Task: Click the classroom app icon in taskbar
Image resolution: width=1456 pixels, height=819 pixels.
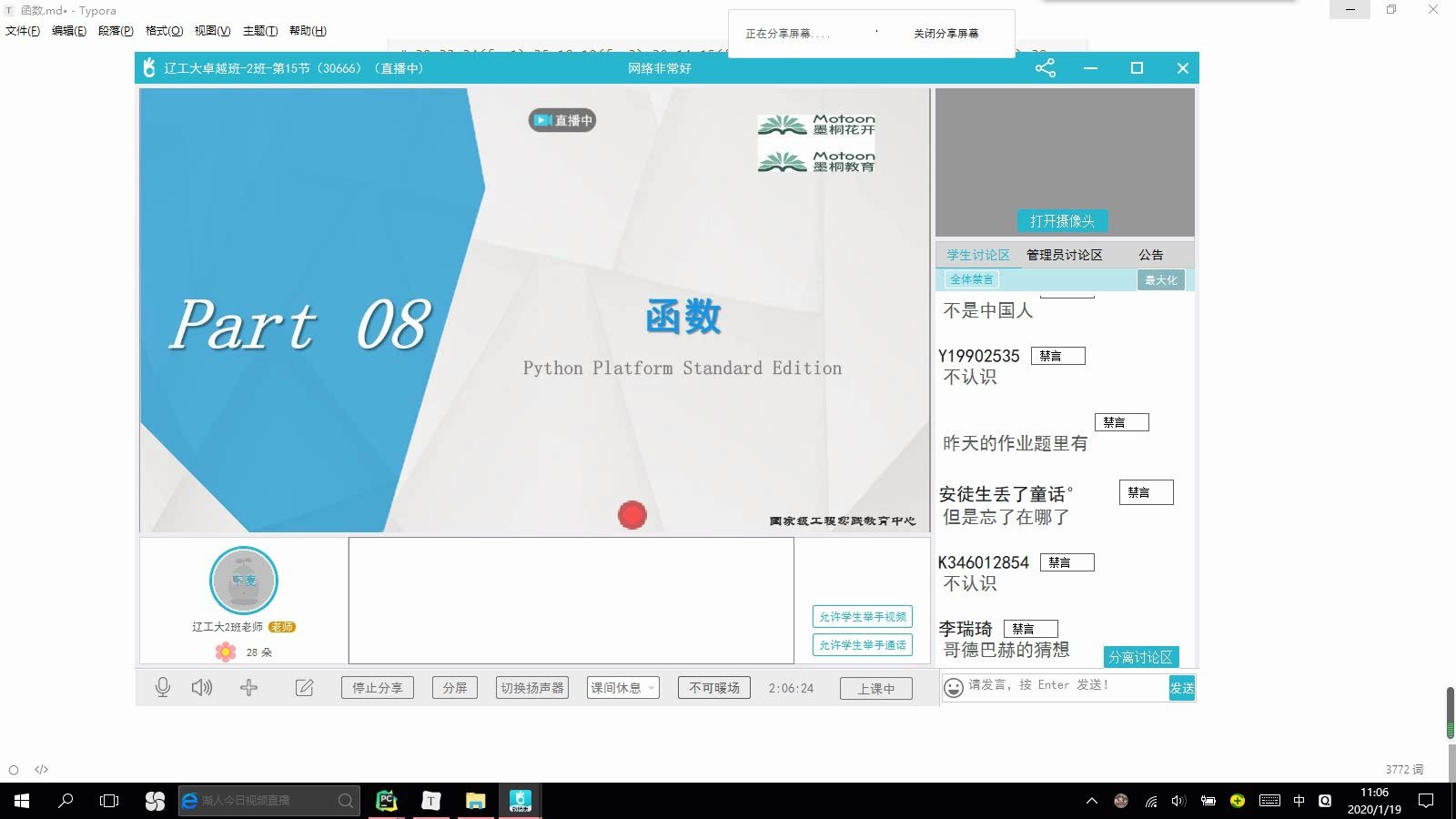Action: click(x=521, y=801)
